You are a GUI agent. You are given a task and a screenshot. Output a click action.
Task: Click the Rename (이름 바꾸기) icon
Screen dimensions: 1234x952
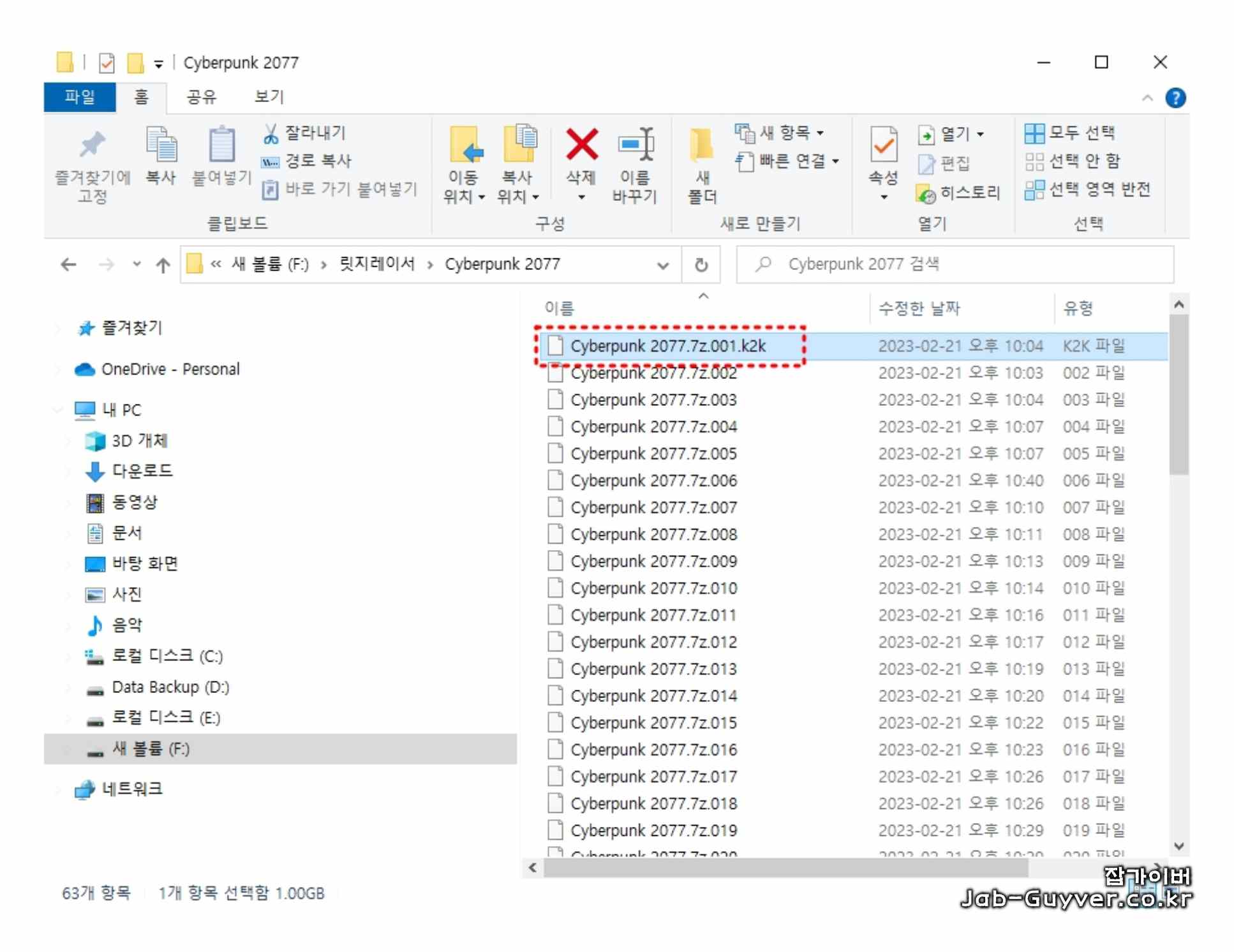click(x=635, y=144)
